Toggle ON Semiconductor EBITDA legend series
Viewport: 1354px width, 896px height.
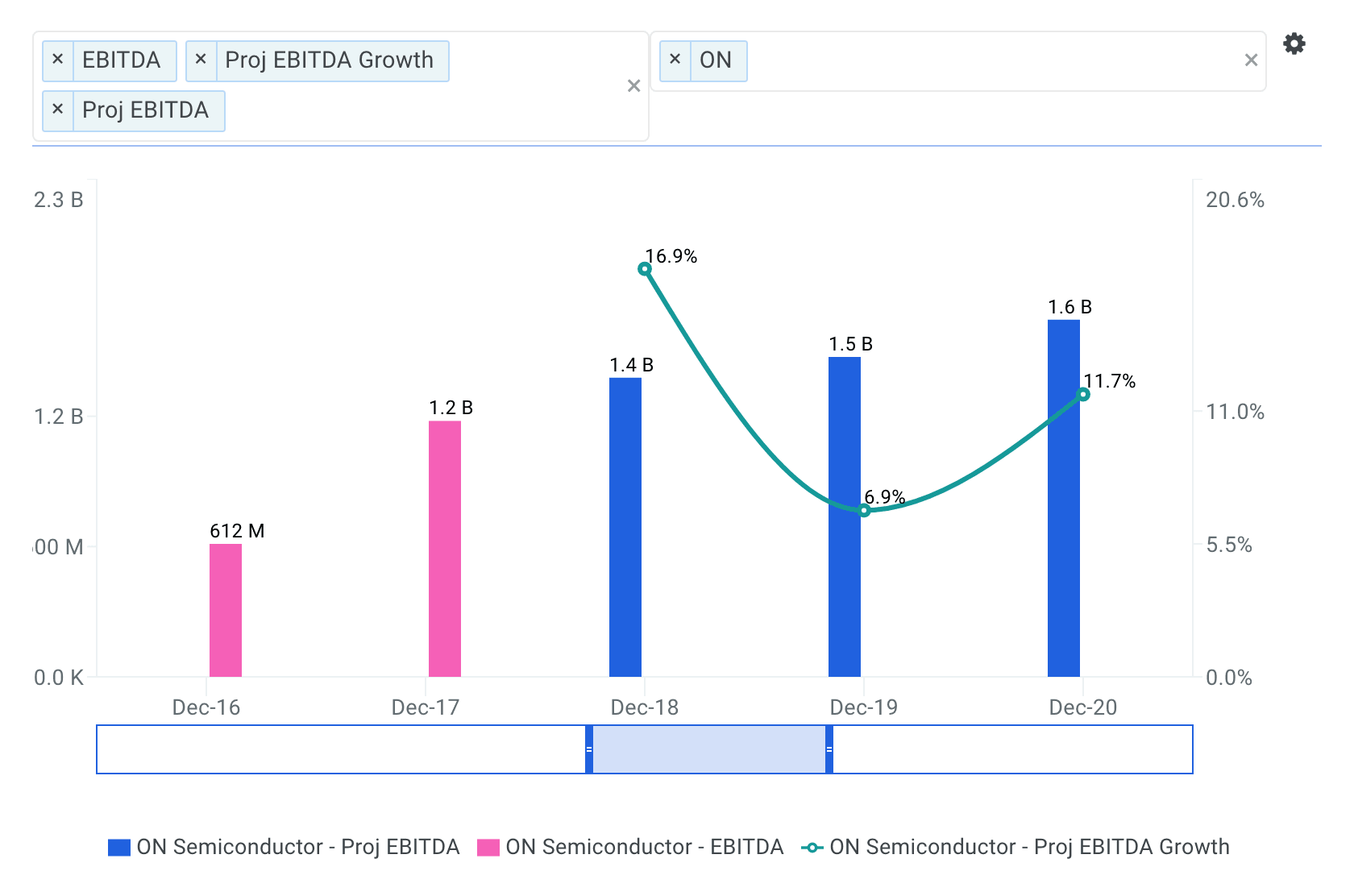630,847
